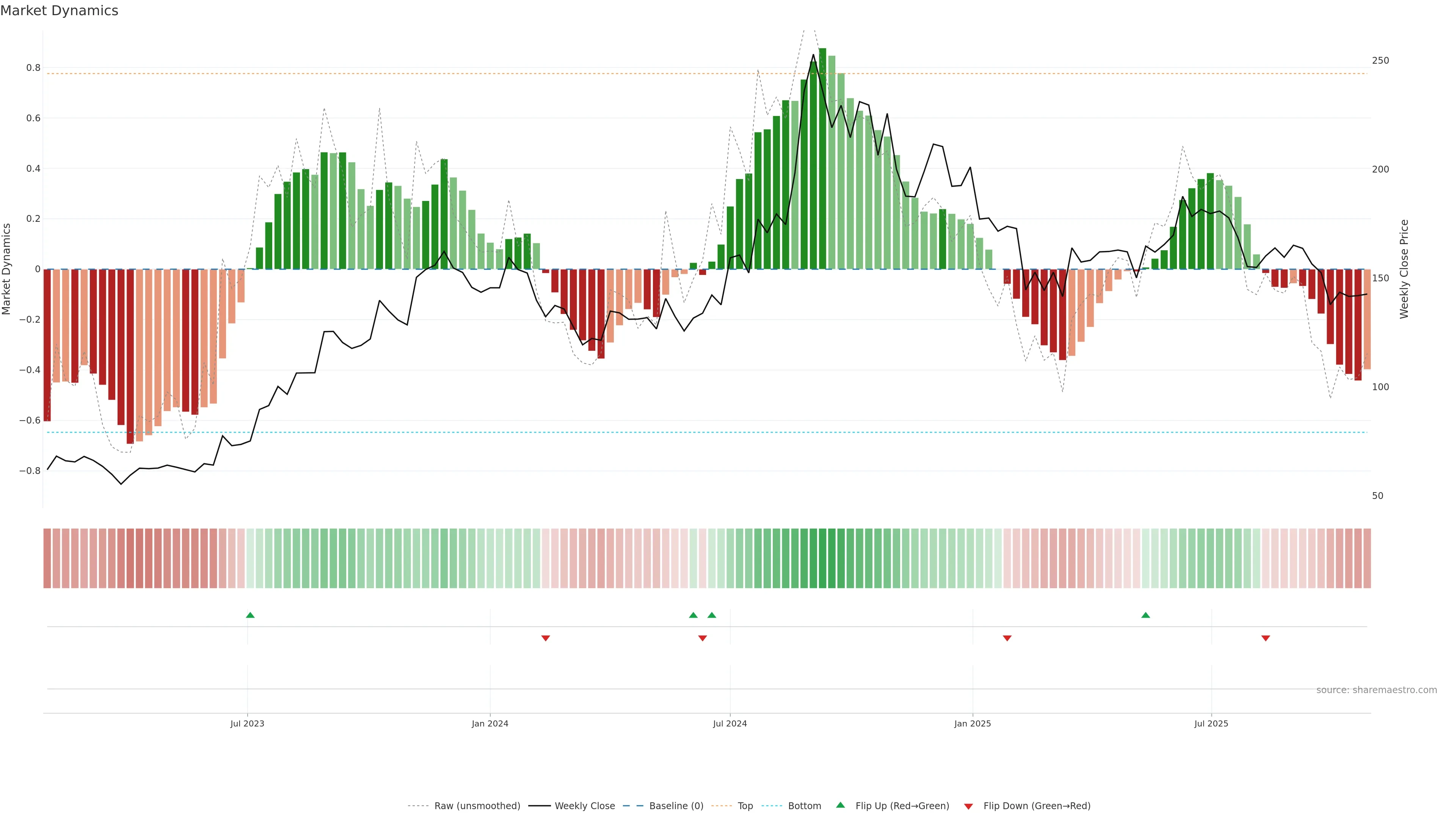Click the Flip Down marker just before Jul 2024

tap(703, 638)
